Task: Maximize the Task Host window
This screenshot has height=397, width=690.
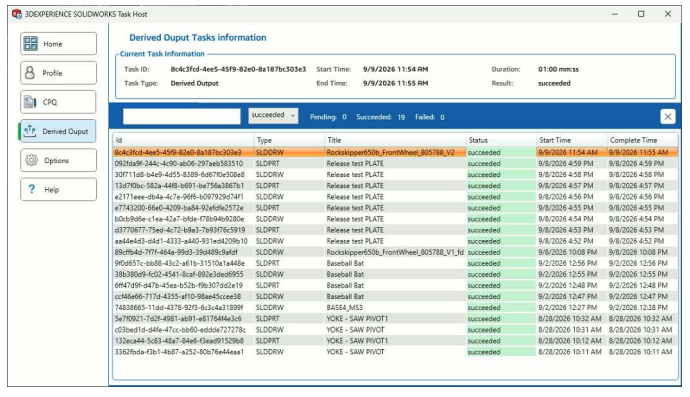Action: coord(641,14)
